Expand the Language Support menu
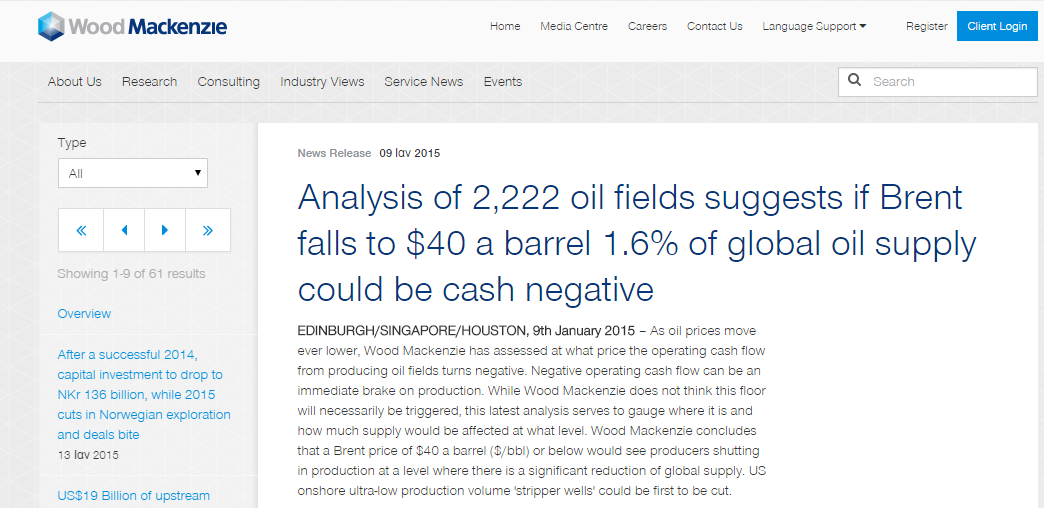 click(814, 27)
